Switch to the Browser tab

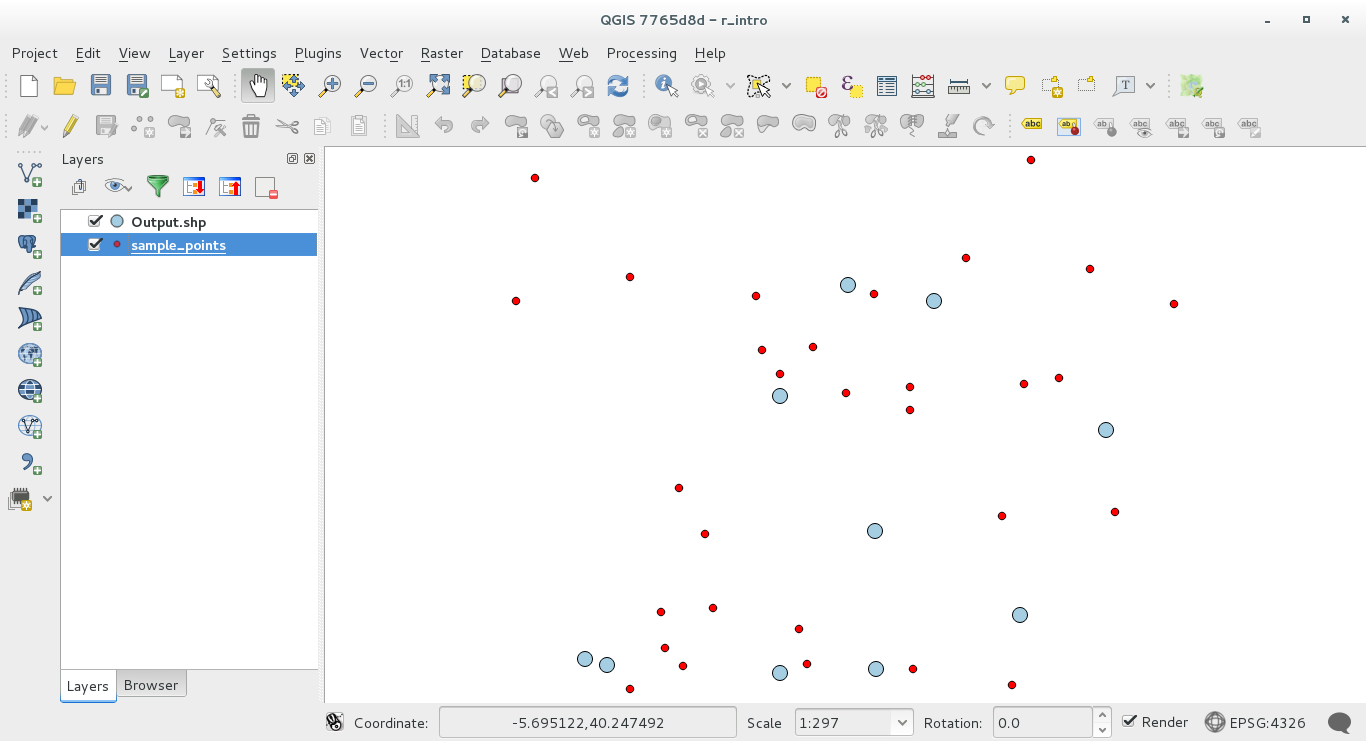click(x=151, y=685)
